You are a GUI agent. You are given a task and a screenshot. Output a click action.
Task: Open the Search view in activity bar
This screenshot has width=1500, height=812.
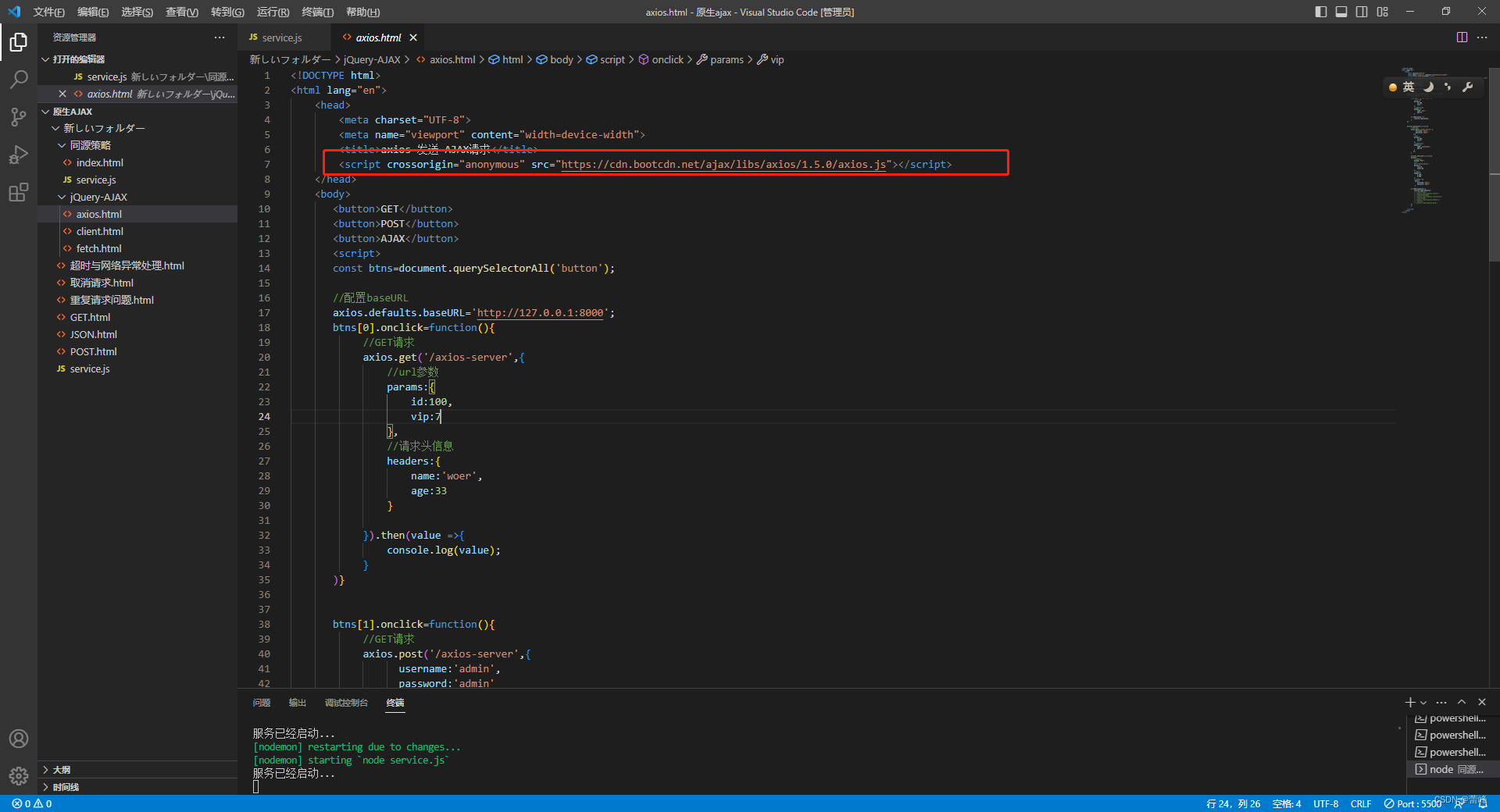[19, 79]
